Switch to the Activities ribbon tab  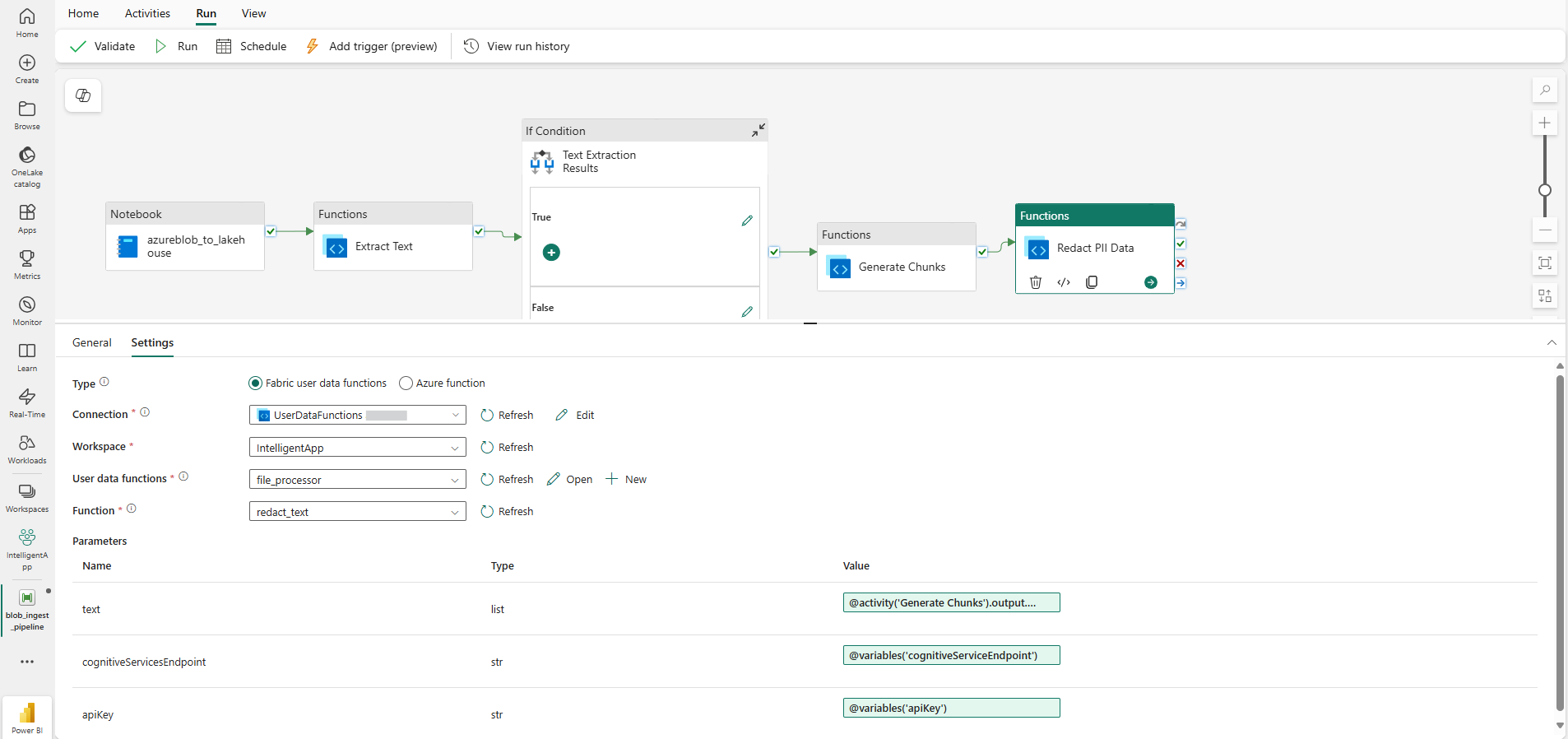[x=147, y=13]
